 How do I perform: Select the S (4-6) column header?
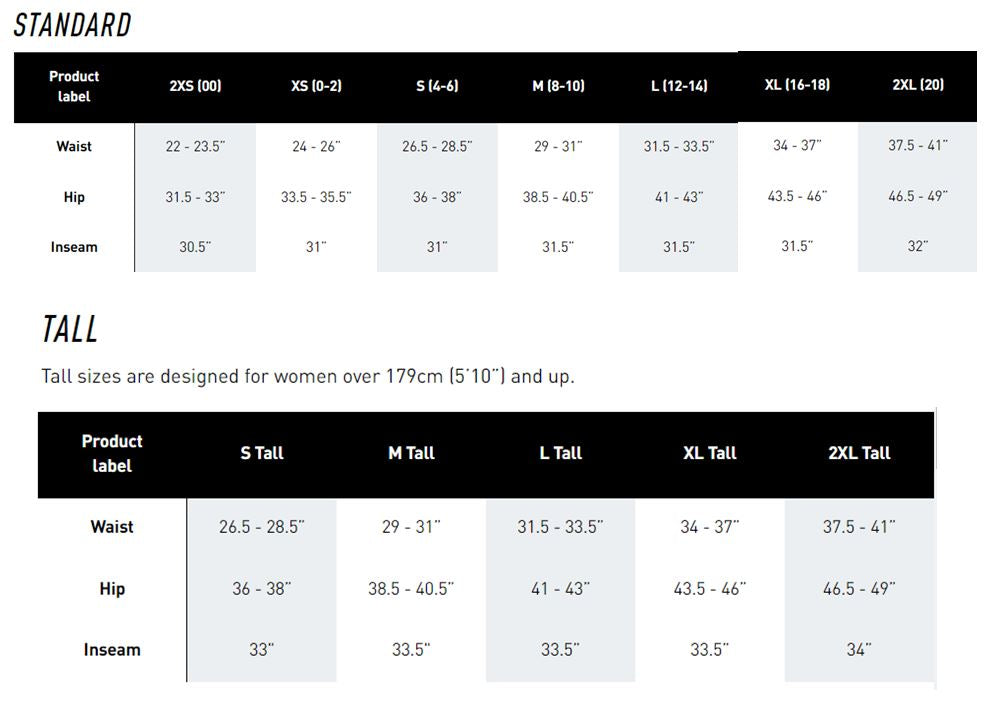coord(437,86)
